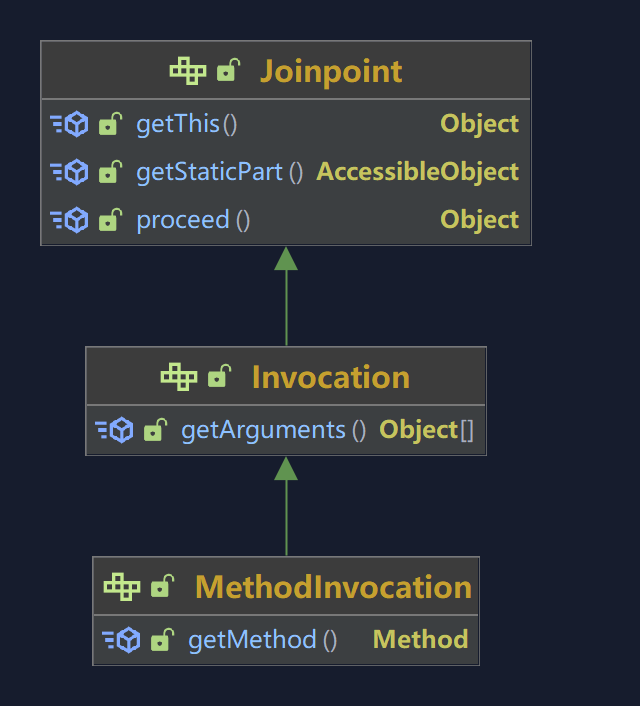Click the MethodInvocation interface icon
This screenshot has width=640, height=706.
122,587
